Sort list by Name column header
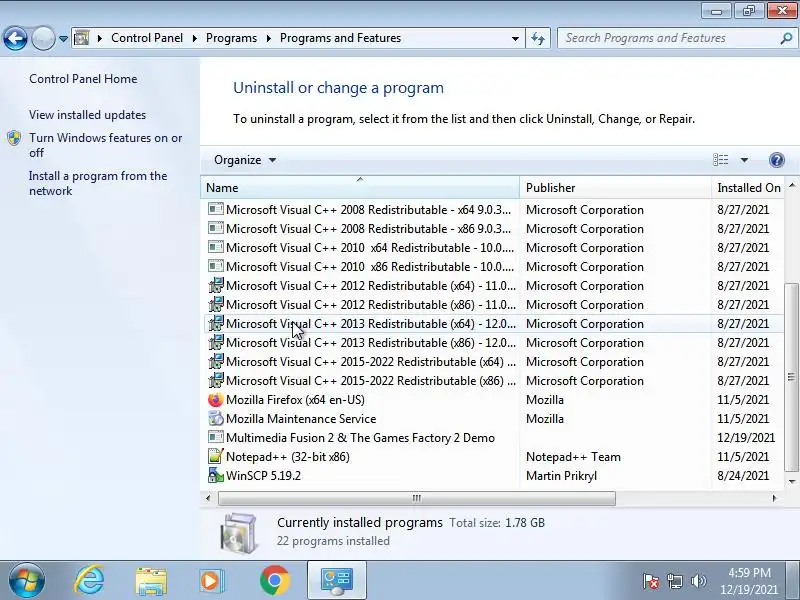This screenshot has width=800, height=600. 360,188
